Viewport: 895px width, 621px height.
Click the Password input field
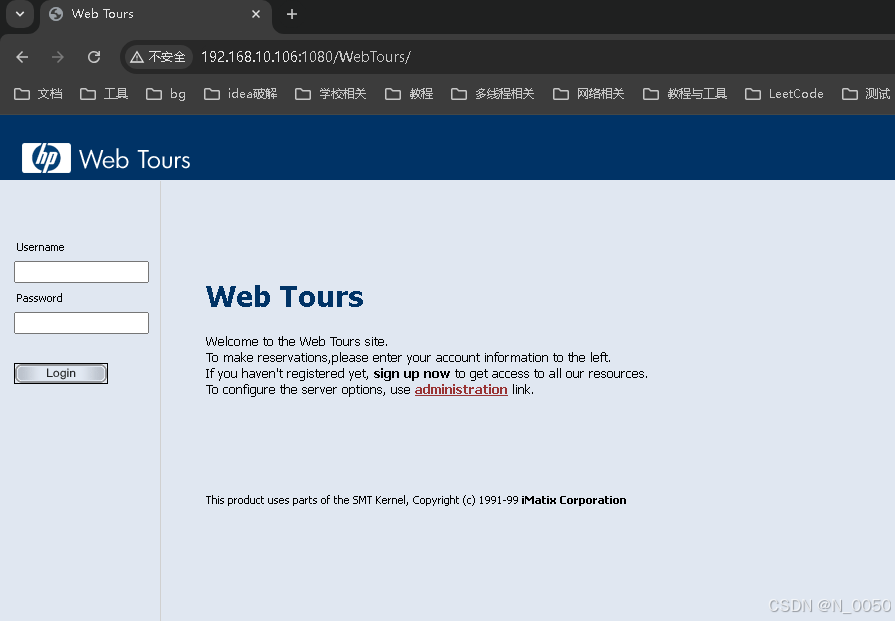82,322
